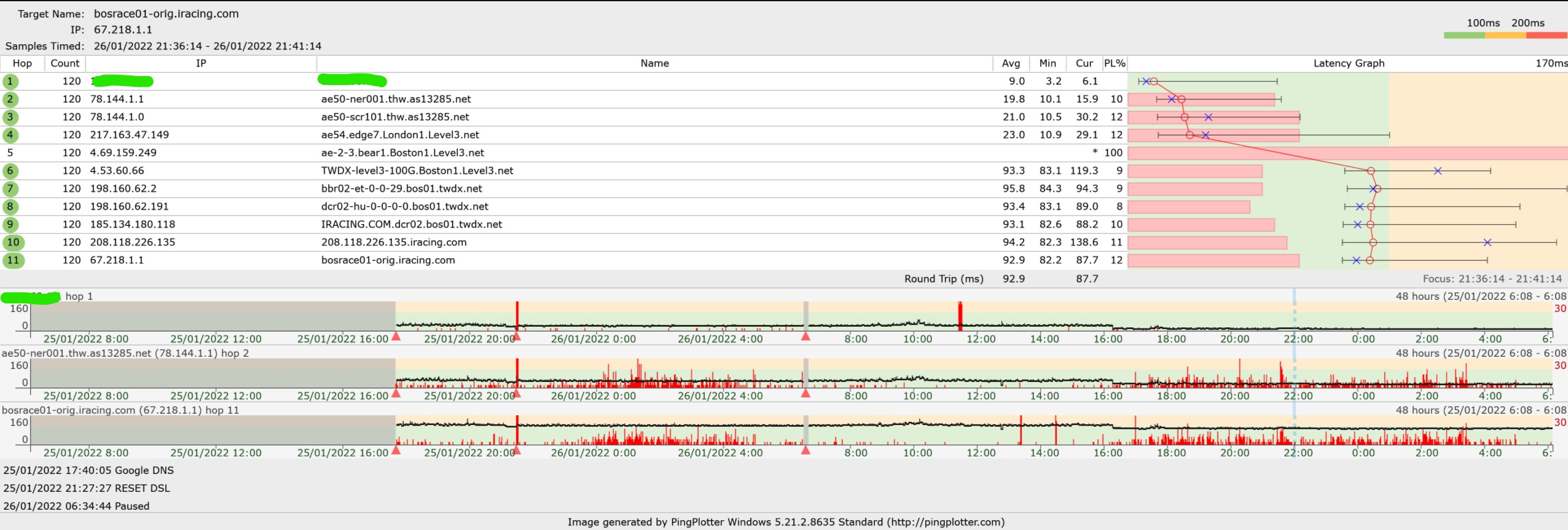1568x530 pixels.
Task: Click the orange 200ms legend color bar
Action: [x=1505, y=36]
